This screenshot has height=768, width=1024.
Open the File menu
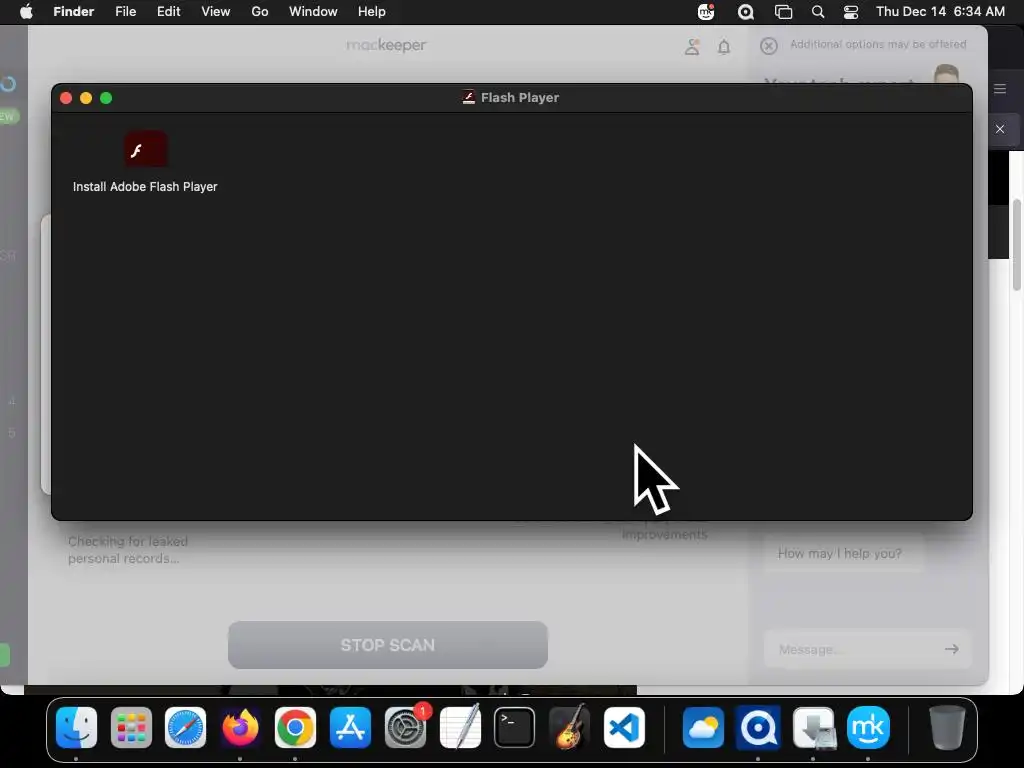(125, 12)
